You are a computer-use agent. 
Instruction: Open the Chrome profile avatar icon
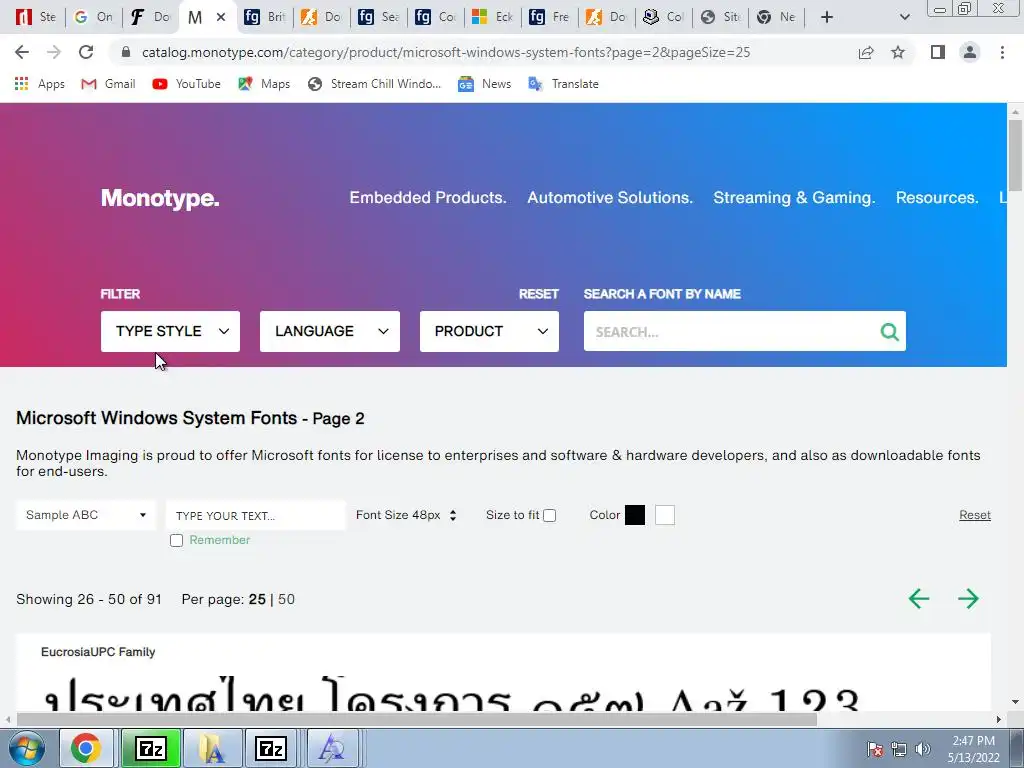[970, 52]
